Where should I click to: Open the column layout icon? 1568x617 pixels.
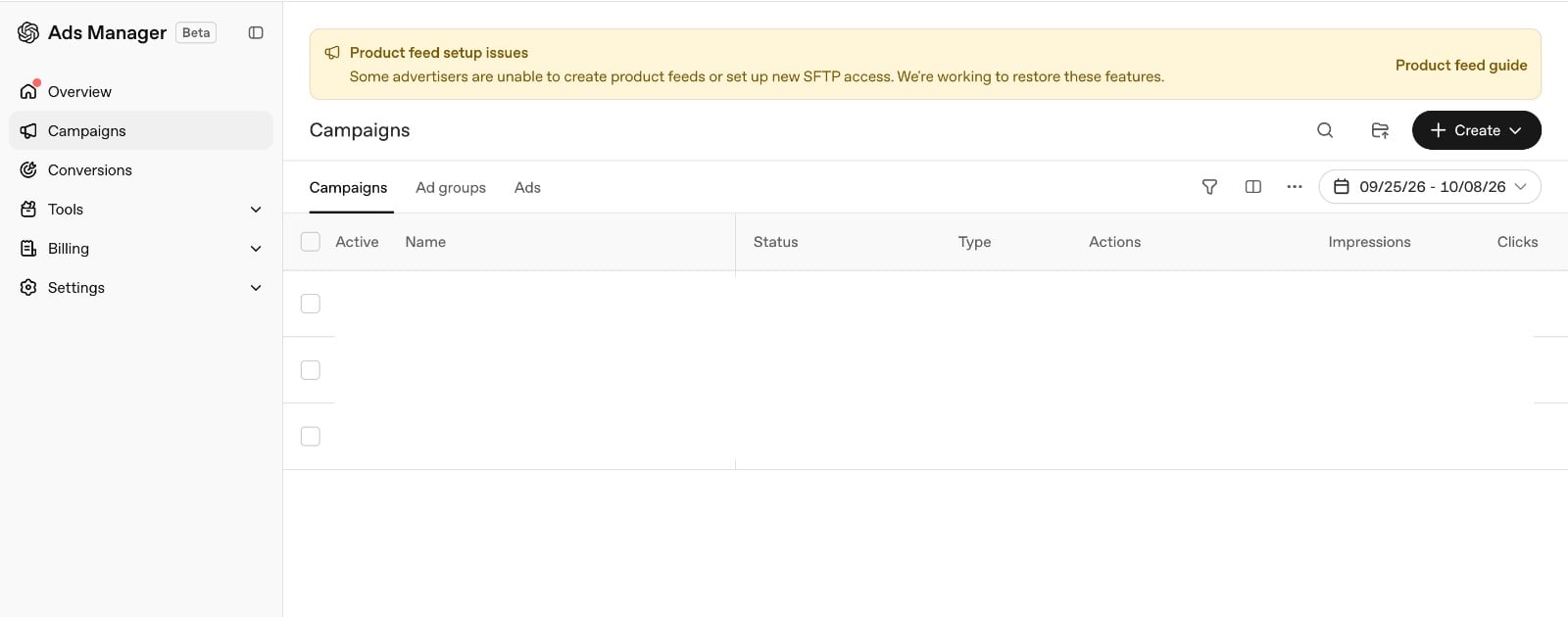pyautogui.click(x=1252, y=186)
